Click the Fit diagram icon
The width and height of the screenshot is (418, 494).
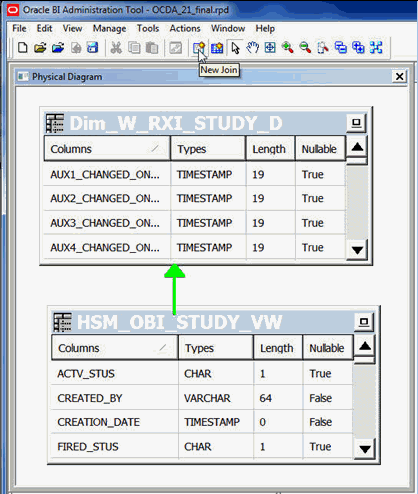(270, 48)
